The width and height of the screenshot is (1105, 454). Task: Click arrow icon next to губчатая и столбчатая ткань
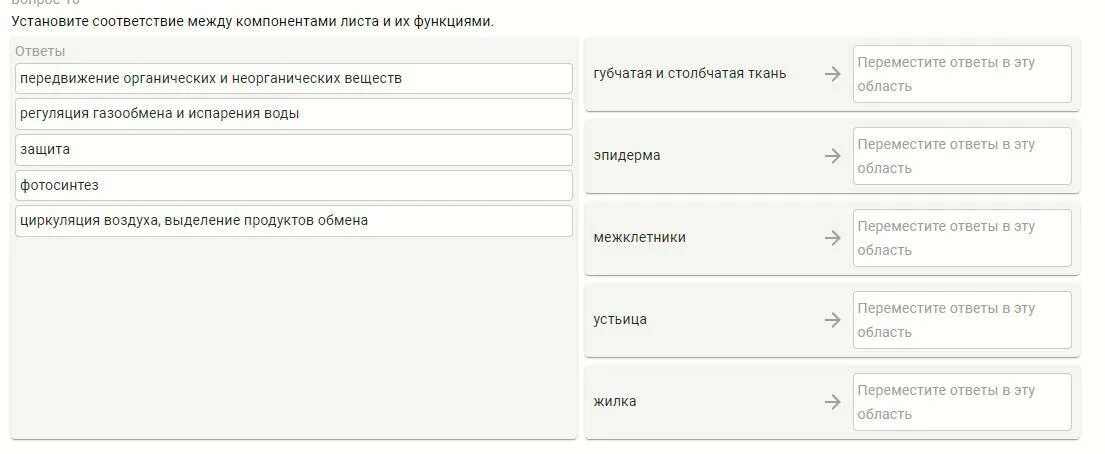coord(832,74)
